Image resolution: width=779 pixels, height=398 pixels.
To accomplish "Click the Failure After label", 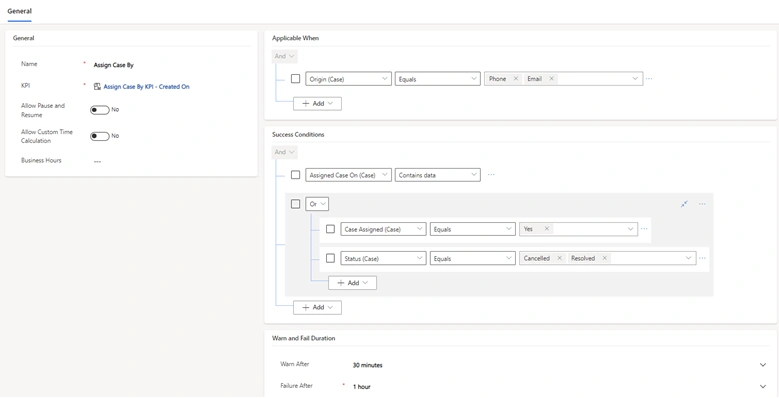I will point(297,386).
